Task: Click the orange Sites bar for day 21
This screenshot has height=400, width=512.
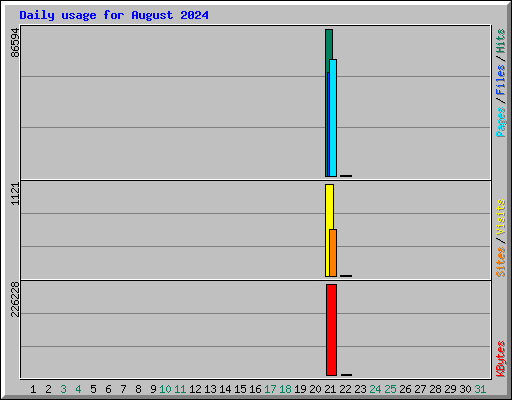Action: click(x=333, y=253)
